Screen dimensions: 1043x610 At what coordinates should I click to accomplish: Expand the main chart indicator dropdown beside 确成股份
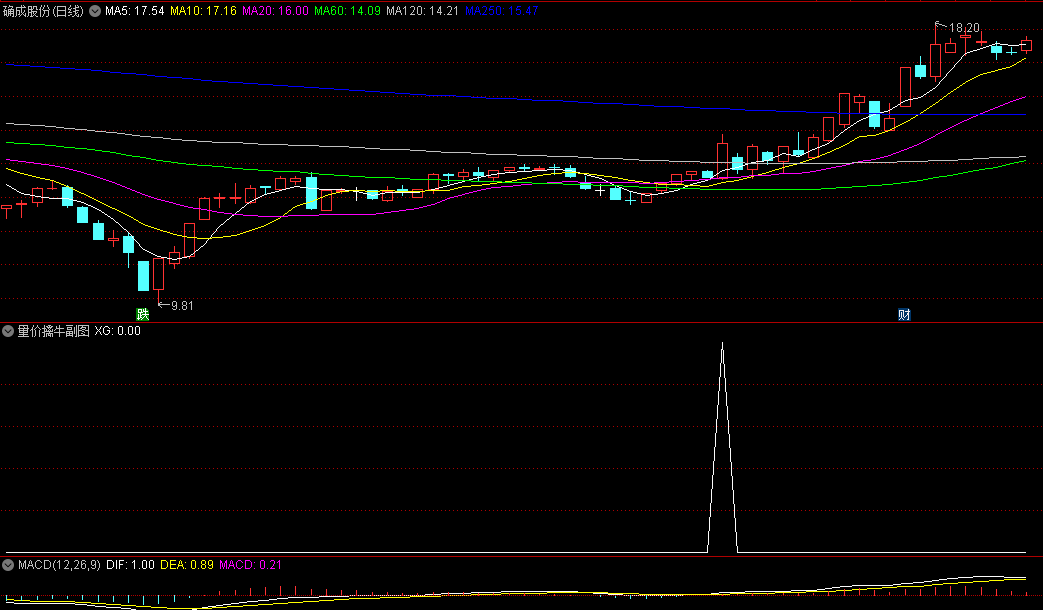coord(95,11)
